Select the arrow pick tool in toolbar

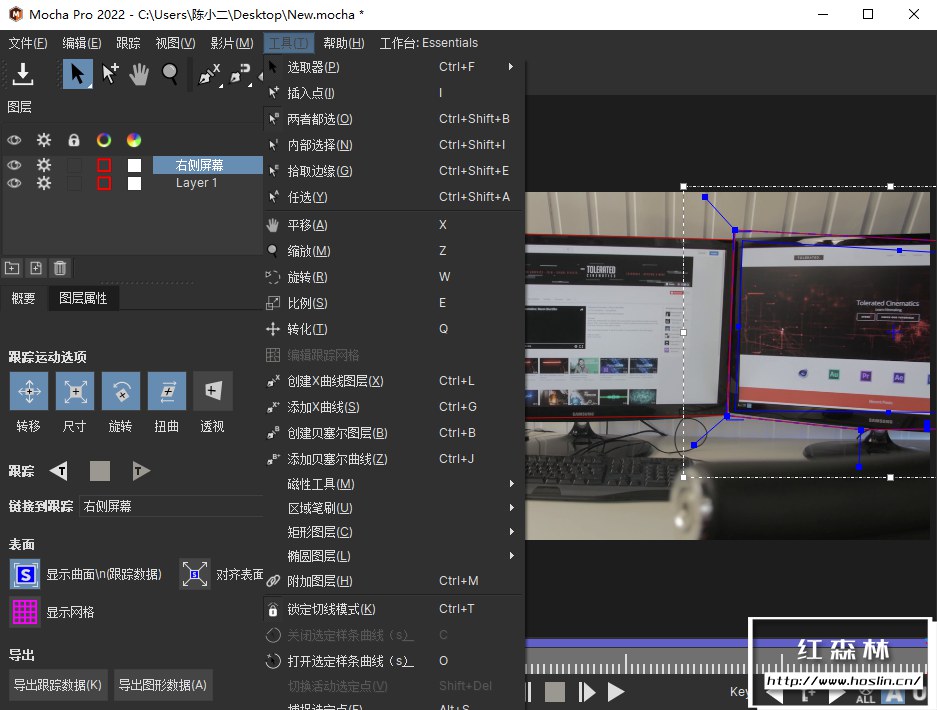pos(78,74)
